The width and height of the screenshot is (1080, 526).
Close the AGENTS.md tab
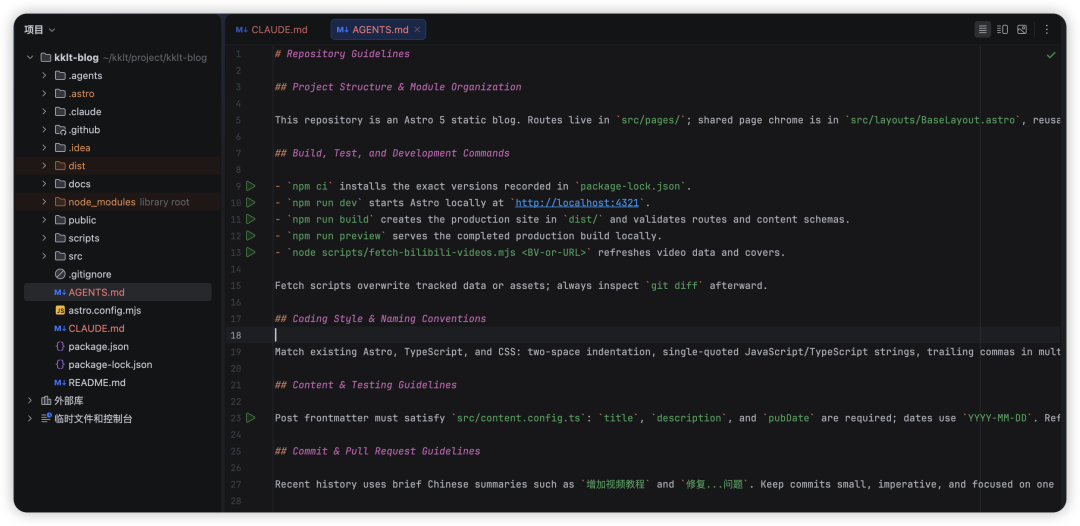tap(417, 30)
